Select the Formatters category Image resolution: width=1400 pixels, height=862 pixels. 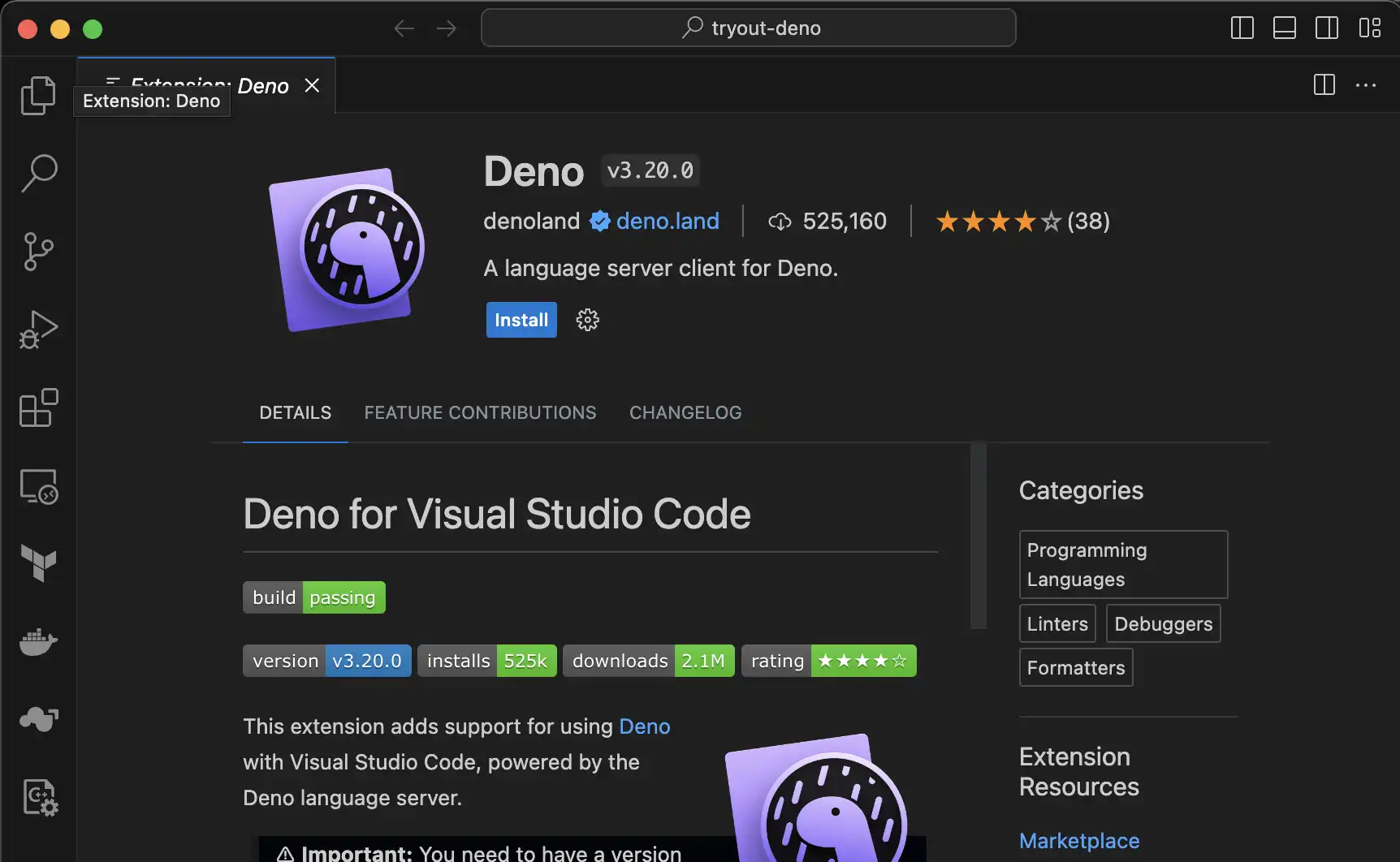click(1076, 667)
